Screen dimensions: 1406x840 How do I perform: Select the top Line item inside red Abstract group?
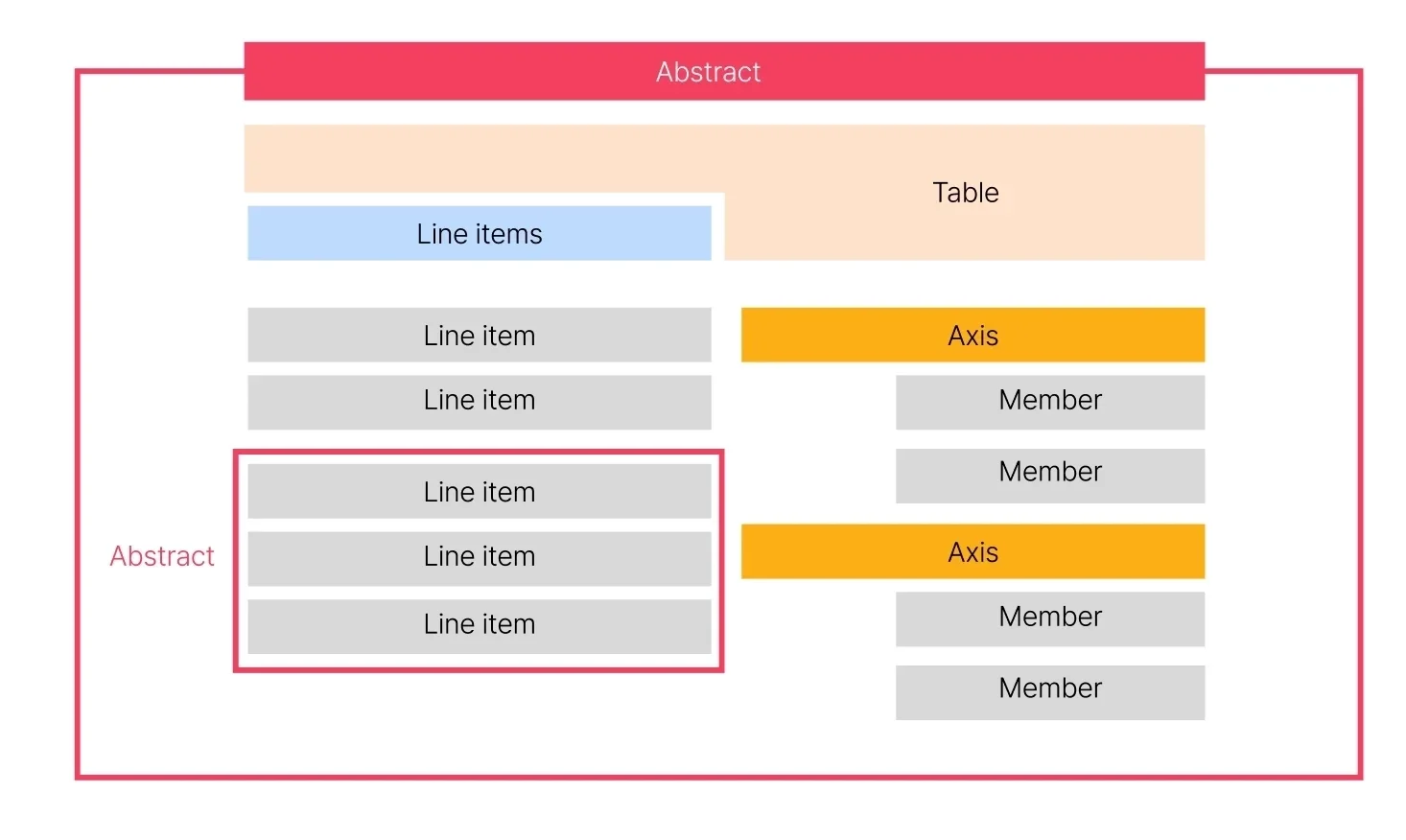(479, 492)
